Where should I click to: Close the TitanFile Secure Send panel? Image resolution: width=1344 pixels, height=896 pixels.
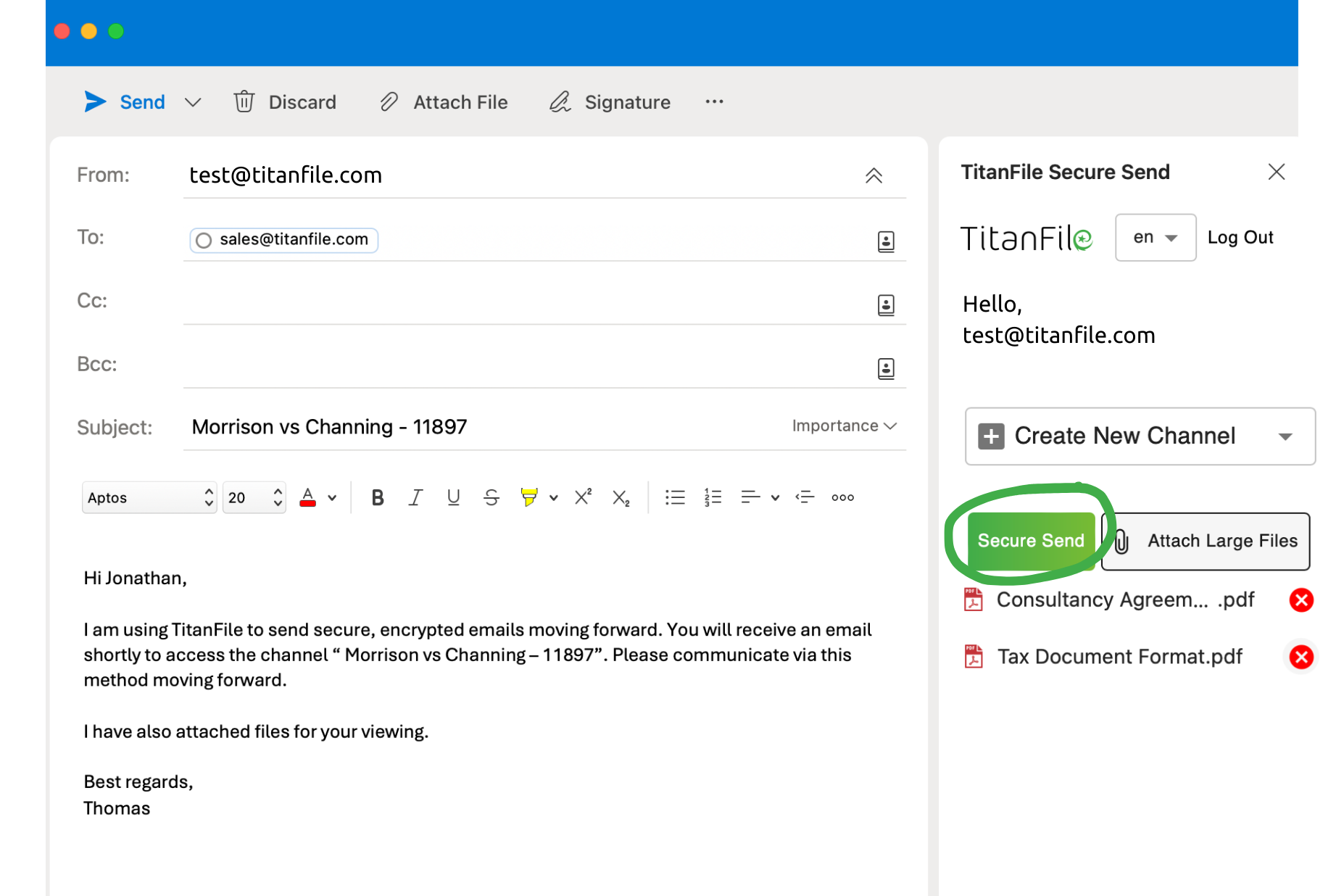(x=1276, y=172)
